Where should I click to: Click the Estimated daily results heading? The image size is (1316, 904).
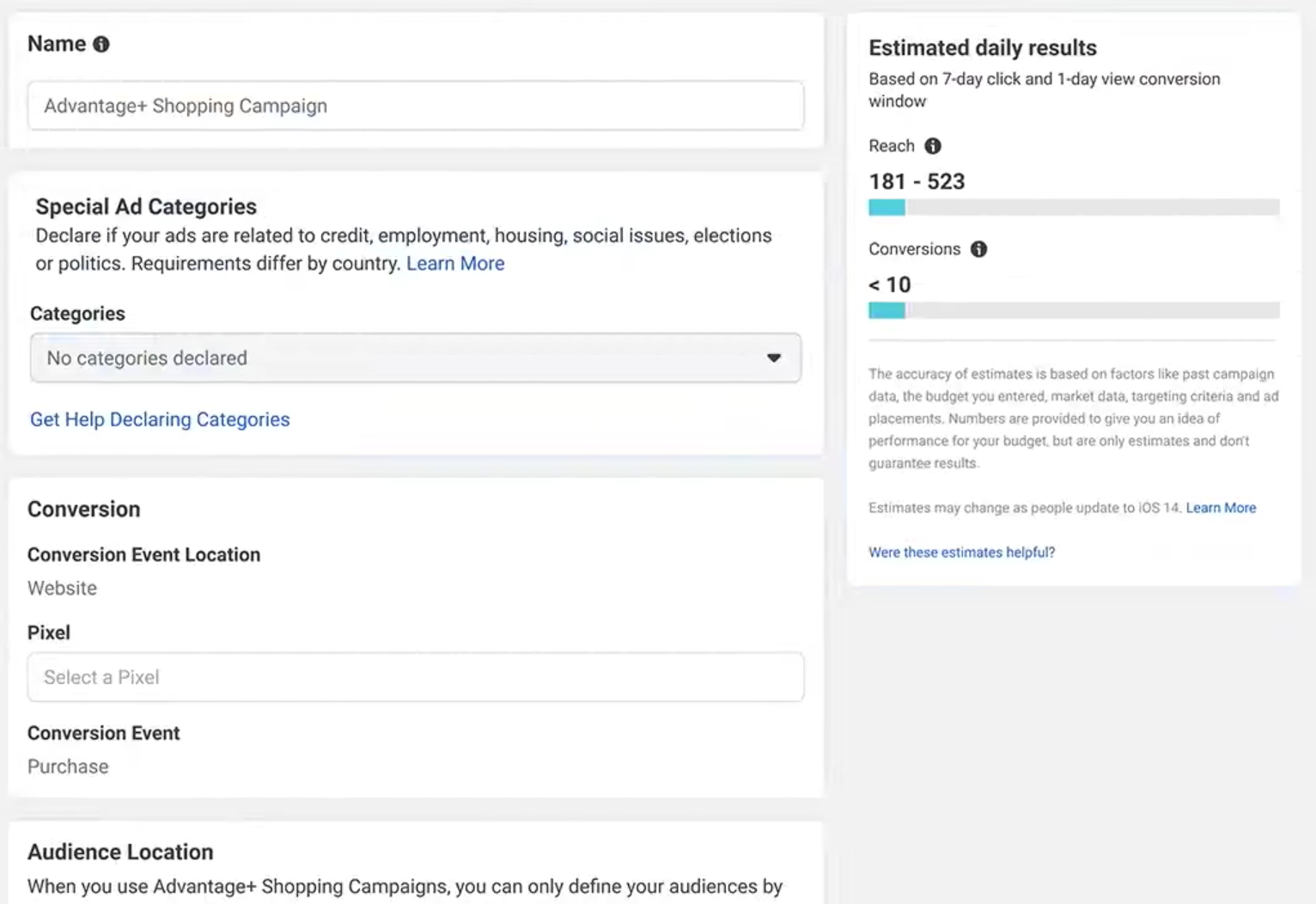[x=983, y=48]
